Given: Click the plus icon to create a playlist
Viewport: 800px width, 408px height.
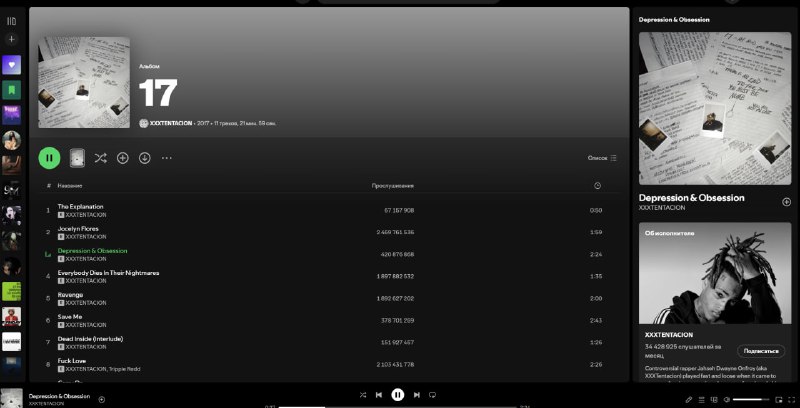Looking at the screenshot, I should 12,40.
